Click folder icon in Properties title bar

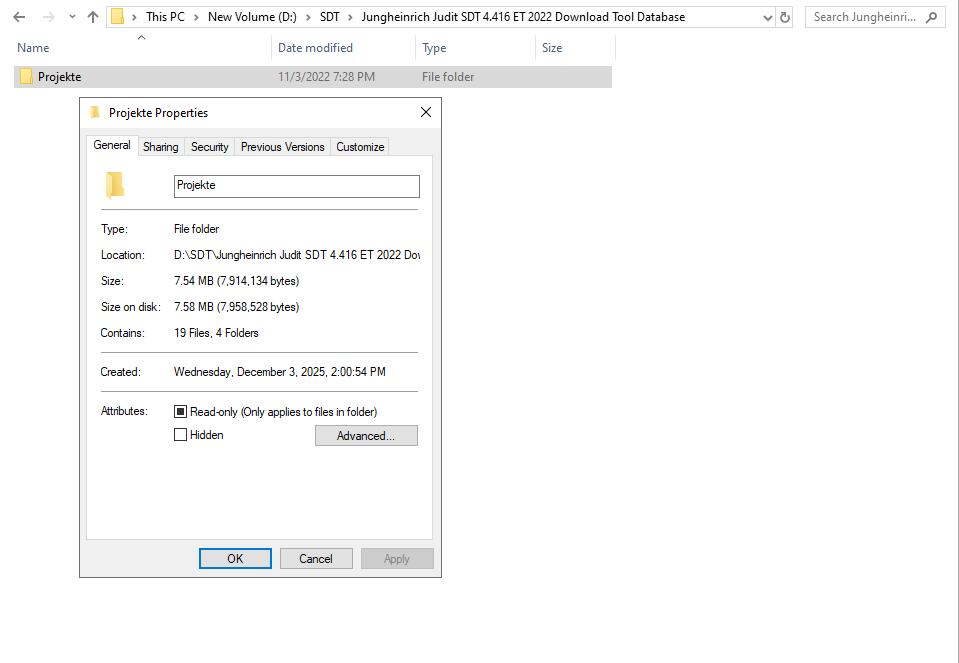click(x=95, y=113)
